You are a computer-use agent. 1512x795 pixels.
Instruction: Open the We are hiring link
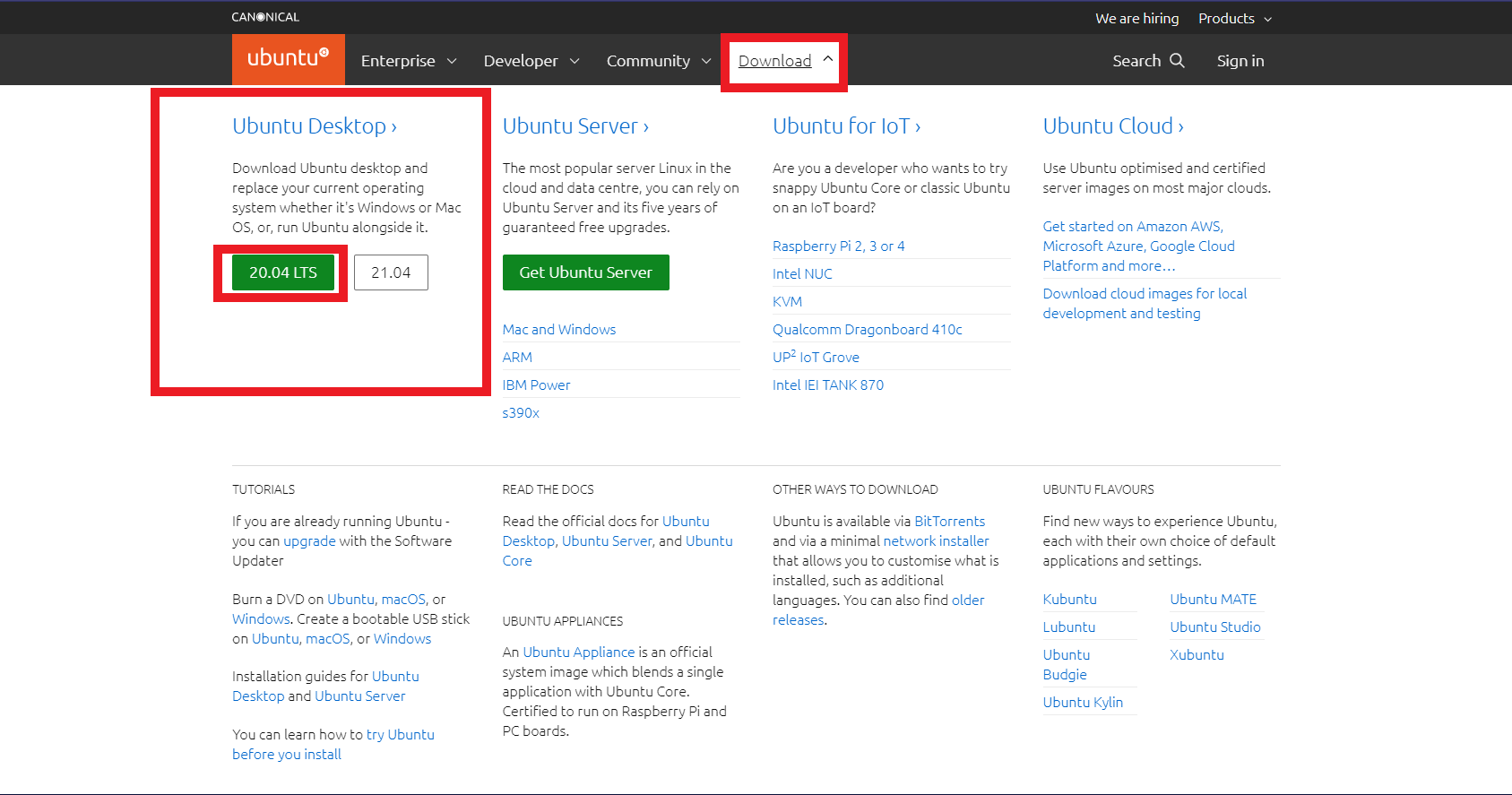click(x=1136, y=18)
